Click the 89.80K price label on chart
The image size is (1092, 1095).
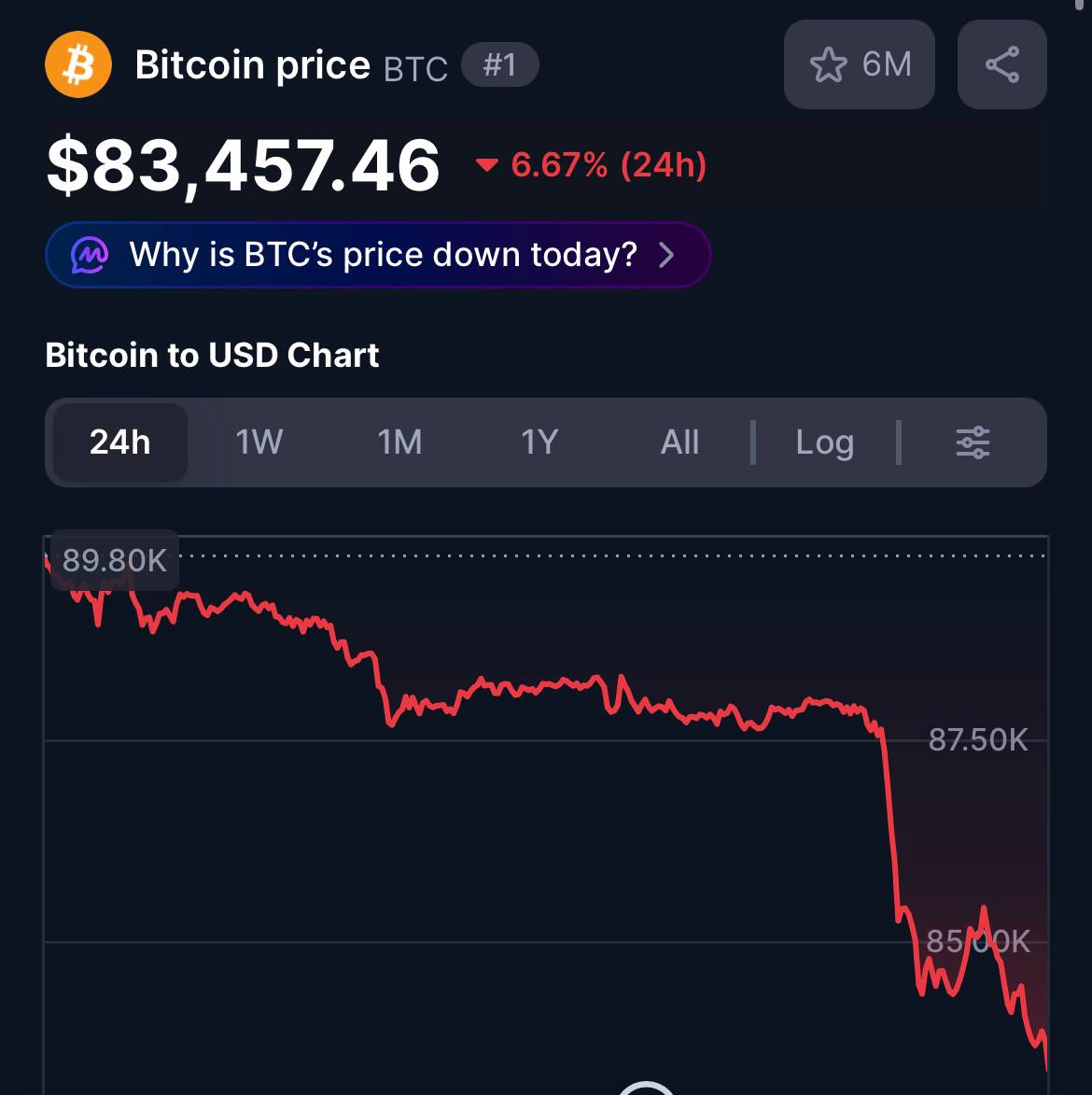[114, 560]
